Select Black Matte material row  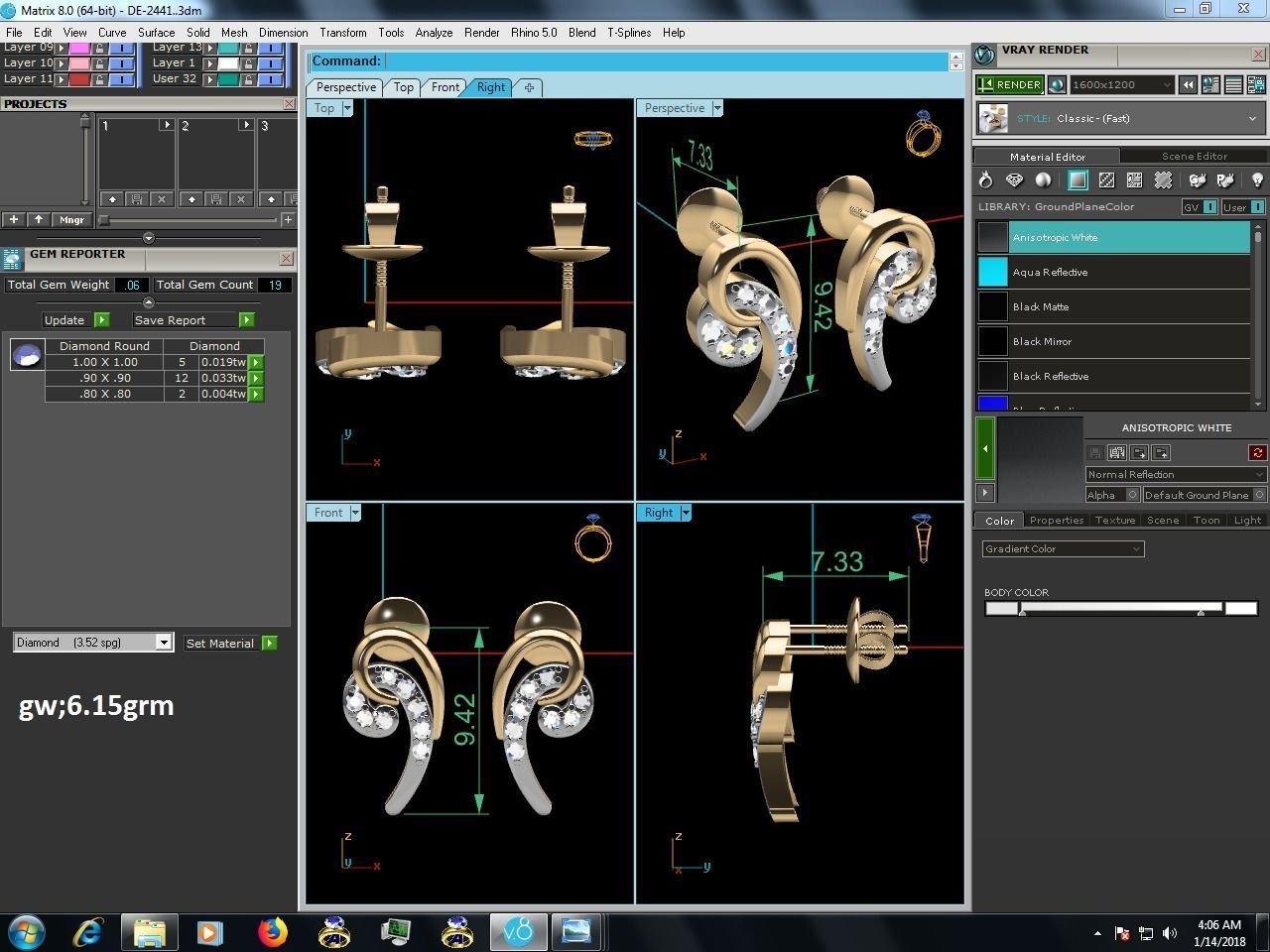(x=1113, y=306)
